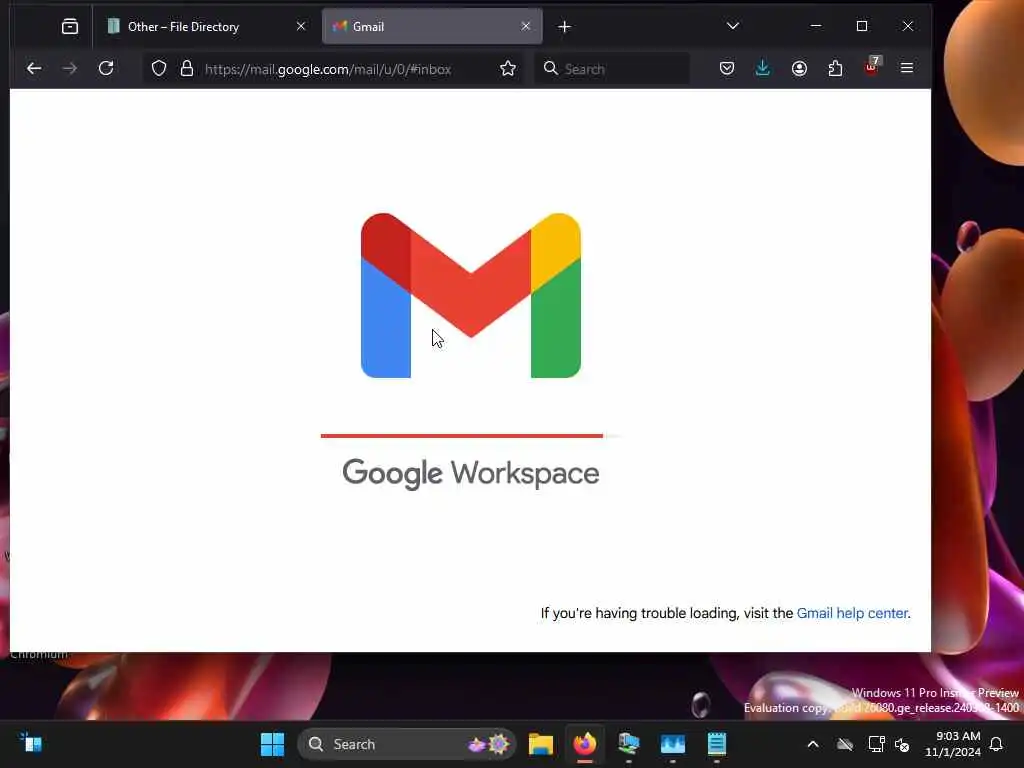Open File Explorer from the taskbar
The image size is (1024, 768).
(x=541, y=744)
